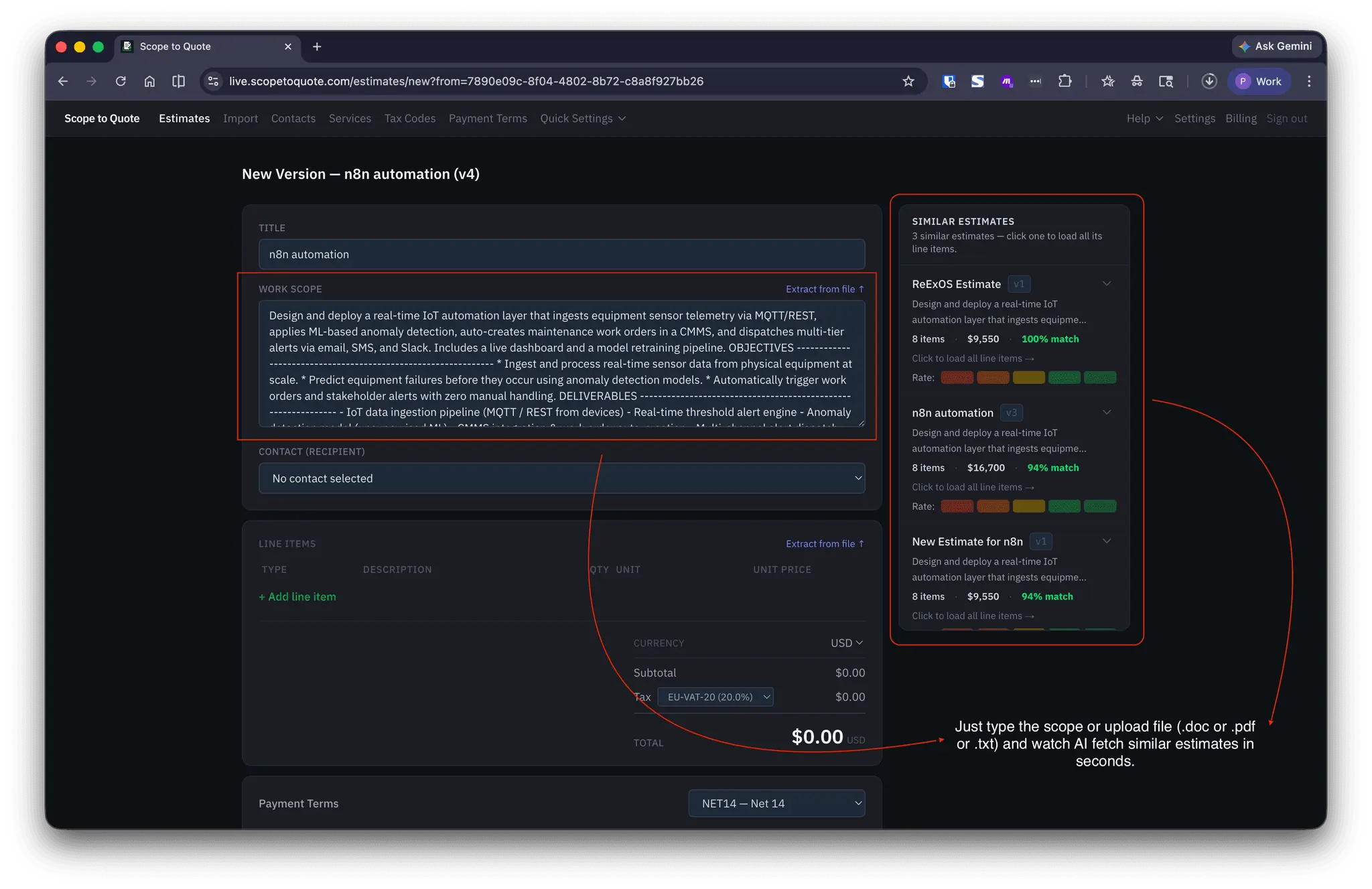
Task: Open the Tax Codes page
Action: coord(410,119)
